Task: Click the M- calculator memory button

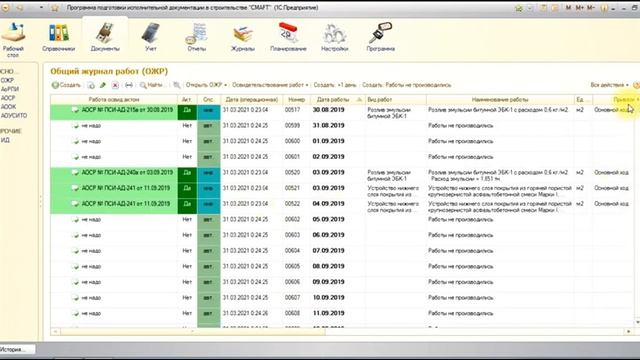Action: point(591,8)
